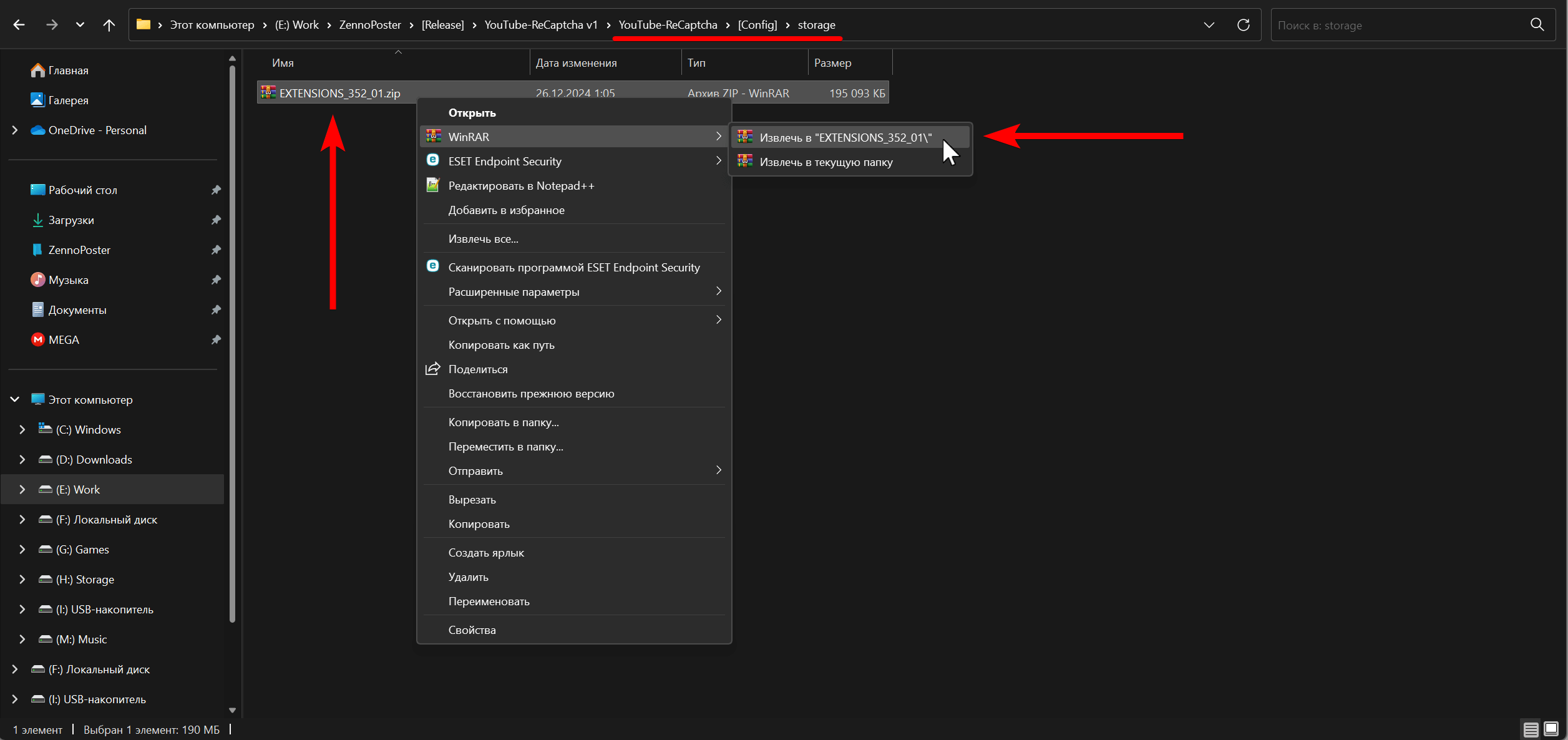Image resolution: width=1568 pixels, height=740 pixels.
Task: Expand (H:) Storage drive
Action: (x=22, y=580)
